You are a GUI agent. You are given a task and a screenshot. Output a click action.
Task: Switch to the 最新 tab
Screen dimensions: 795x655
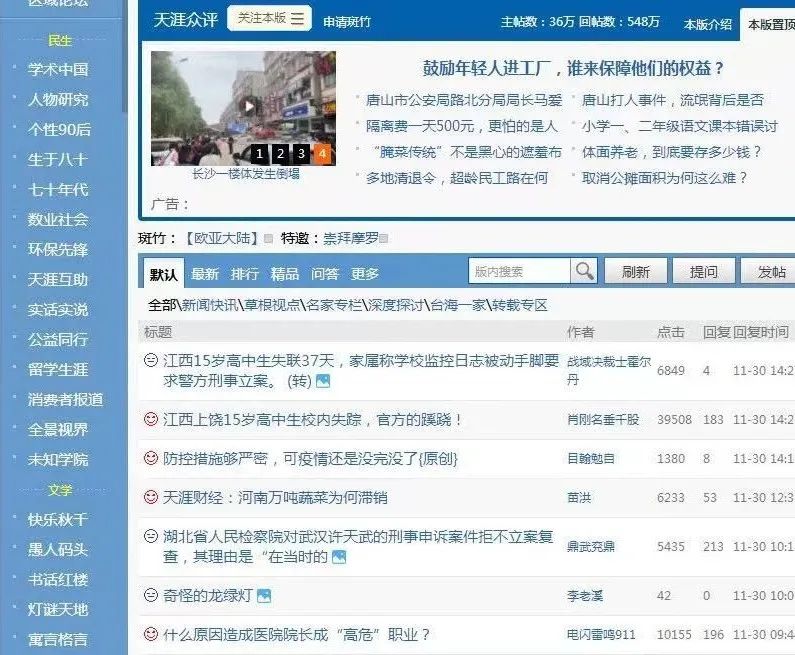tap(205, 274)
